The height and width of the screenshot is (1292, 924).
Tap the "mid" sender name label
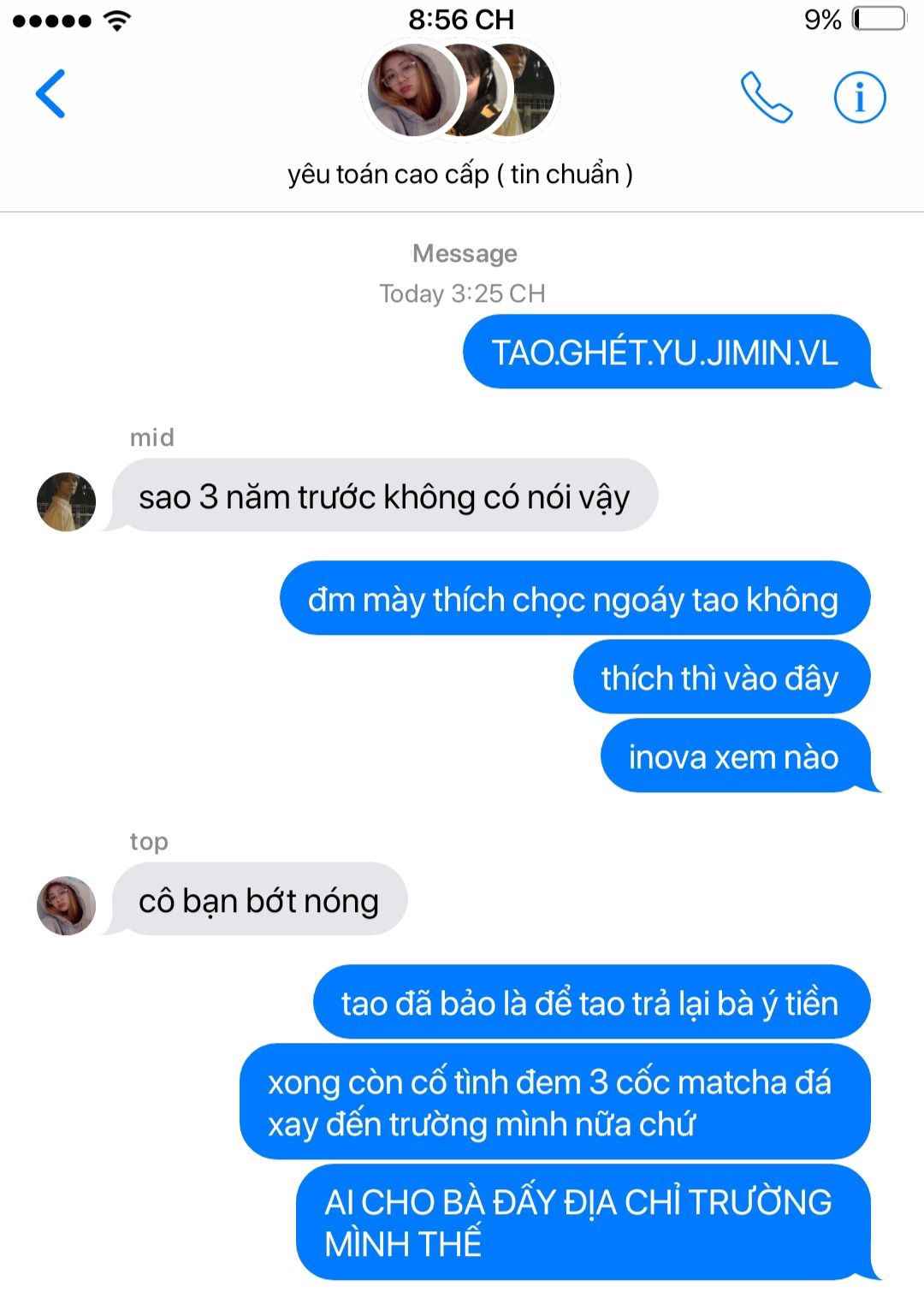(152, 437)
